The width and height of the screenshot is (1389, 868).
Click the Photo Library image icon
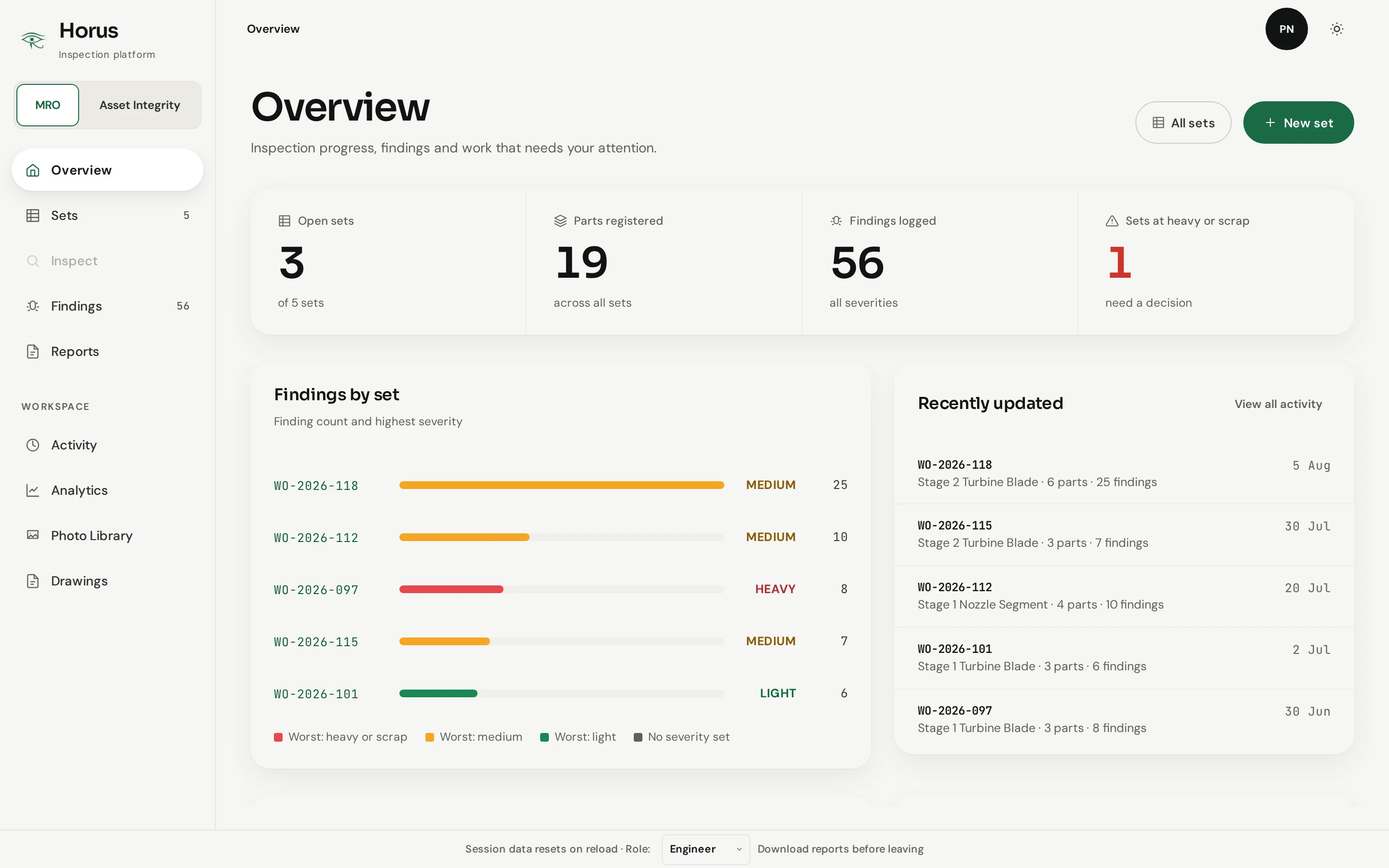pyautogui.click(x=33, y=535)
